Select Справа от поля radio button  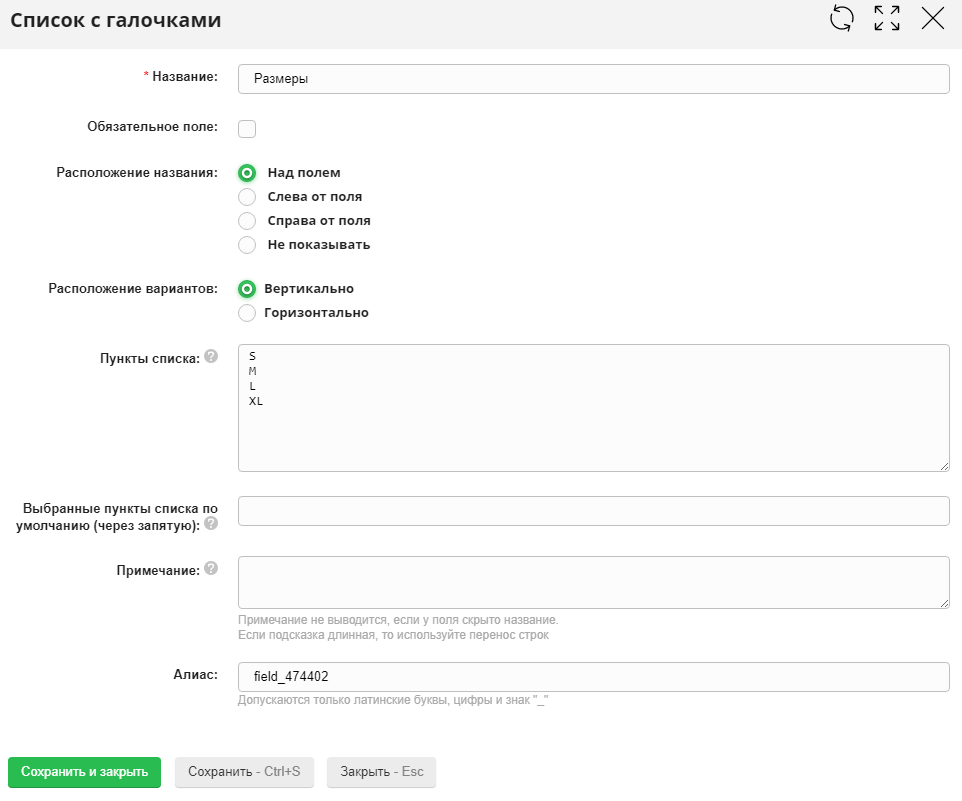(247, 221)
